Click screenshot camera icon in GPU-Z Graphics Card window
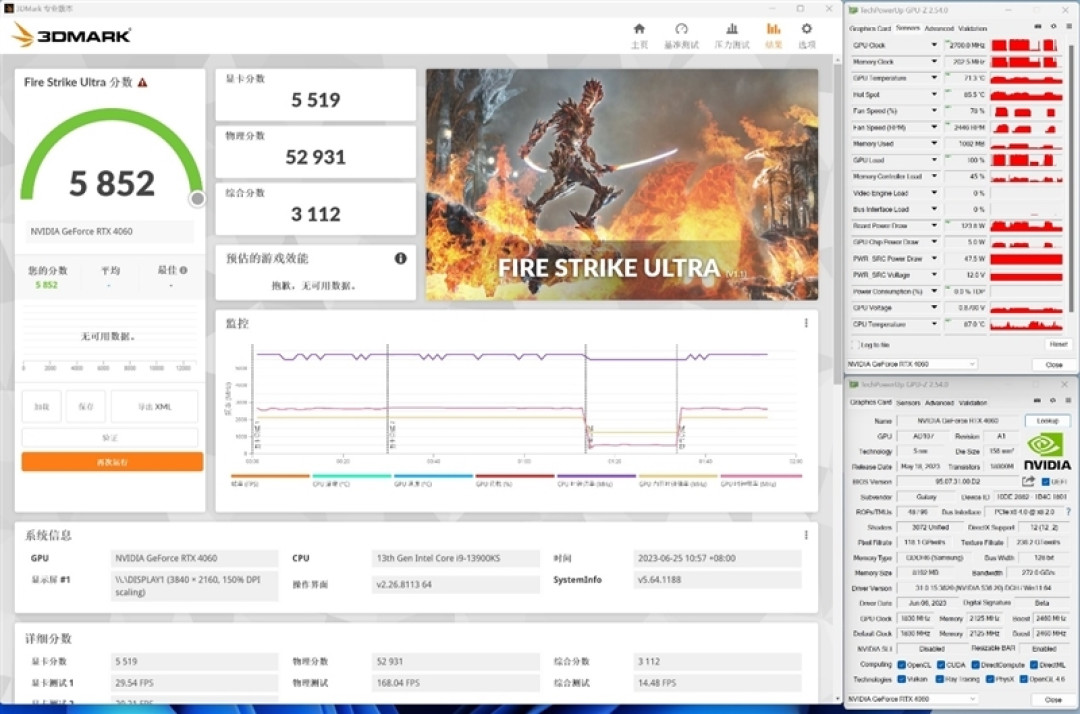 click(1037, 400)
